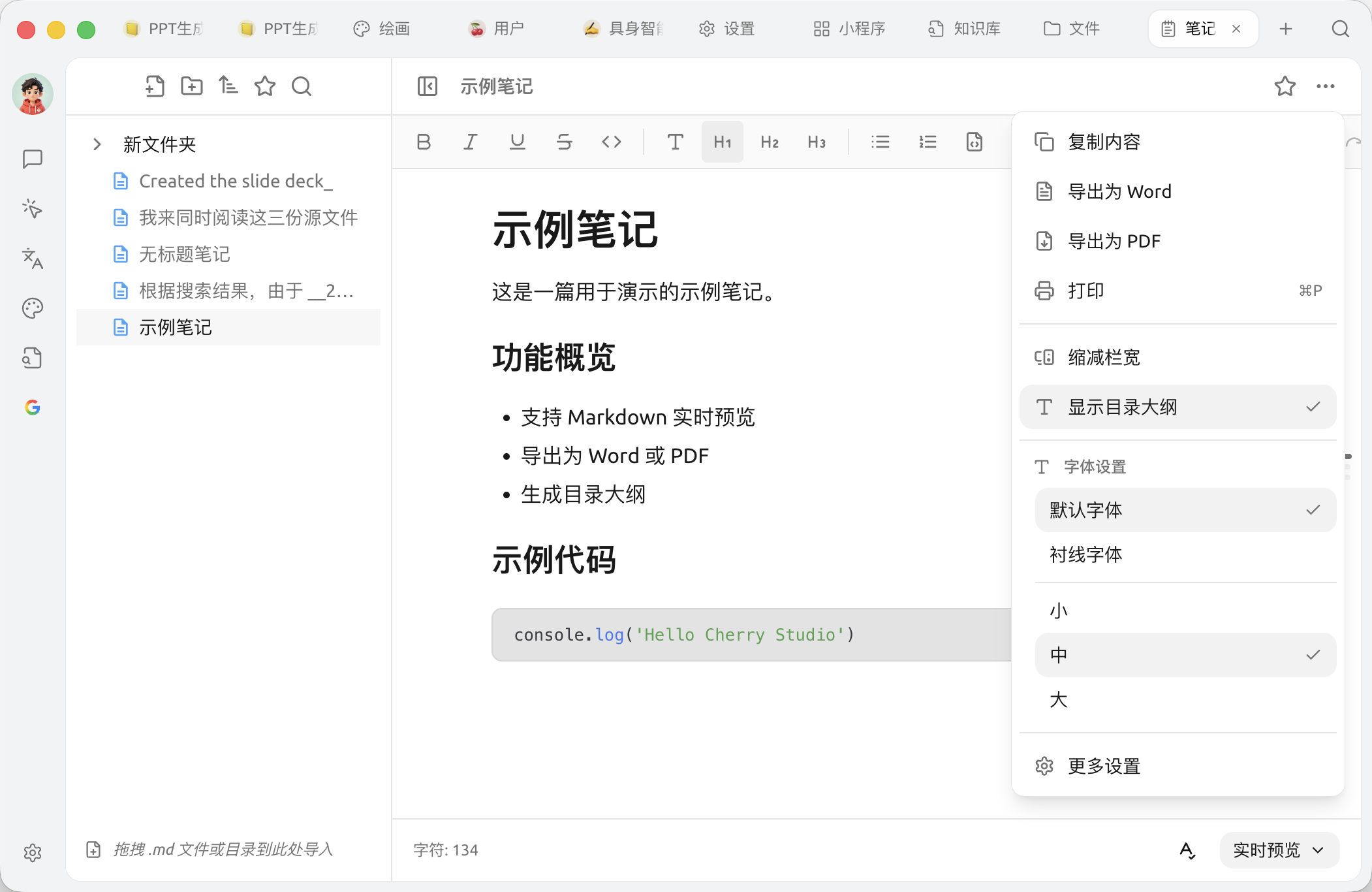Apply underline formatting
The image size is (1372, 892).
pyautogui.click(x=518, y=142)
